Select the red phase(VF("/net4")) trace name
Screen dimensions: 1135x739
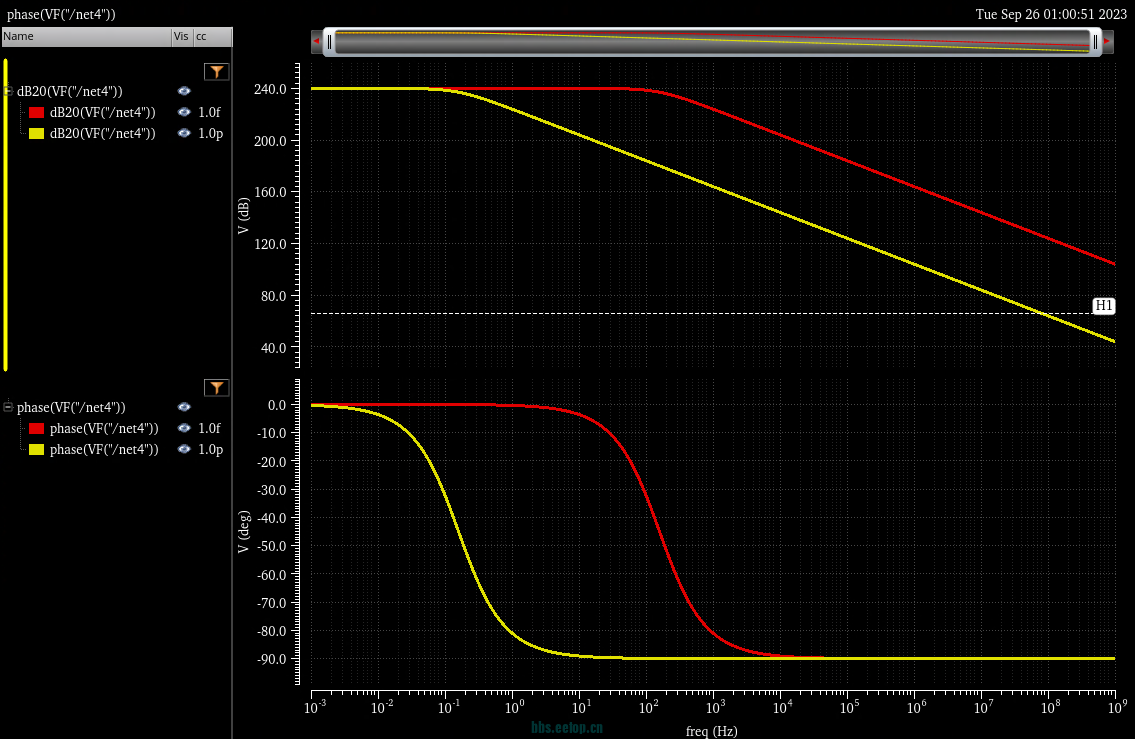(x=104, y=428)
